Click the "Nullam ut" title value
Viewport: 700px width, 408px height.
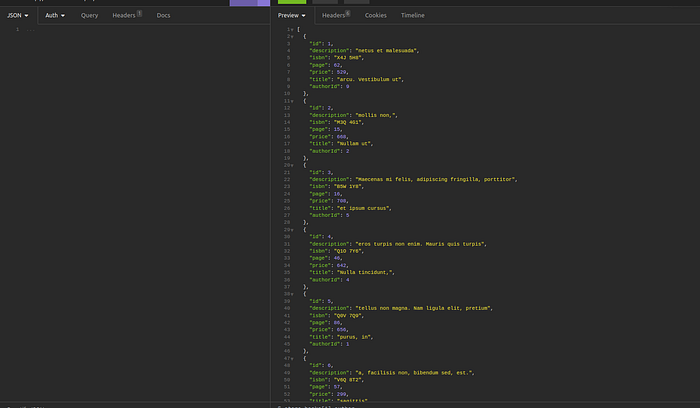coord(354,144)
